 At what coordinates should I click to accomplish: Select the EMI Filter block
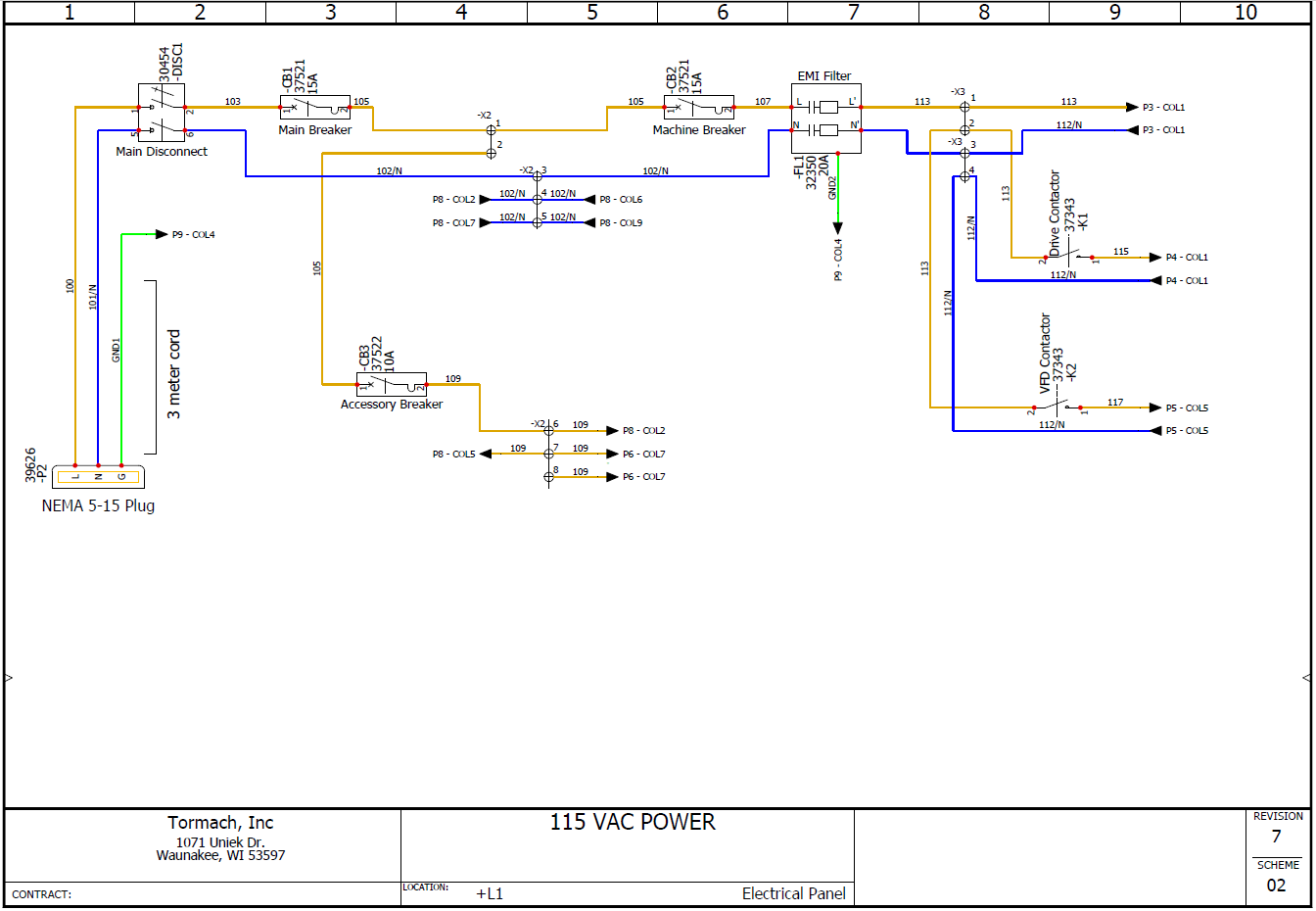click(x=825, y=116)
